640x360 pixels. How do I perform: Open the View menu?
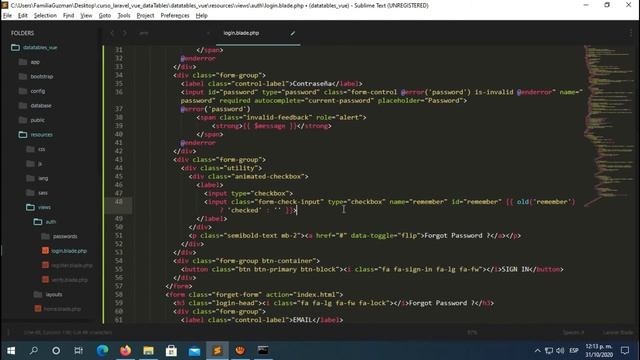(86, 16)
